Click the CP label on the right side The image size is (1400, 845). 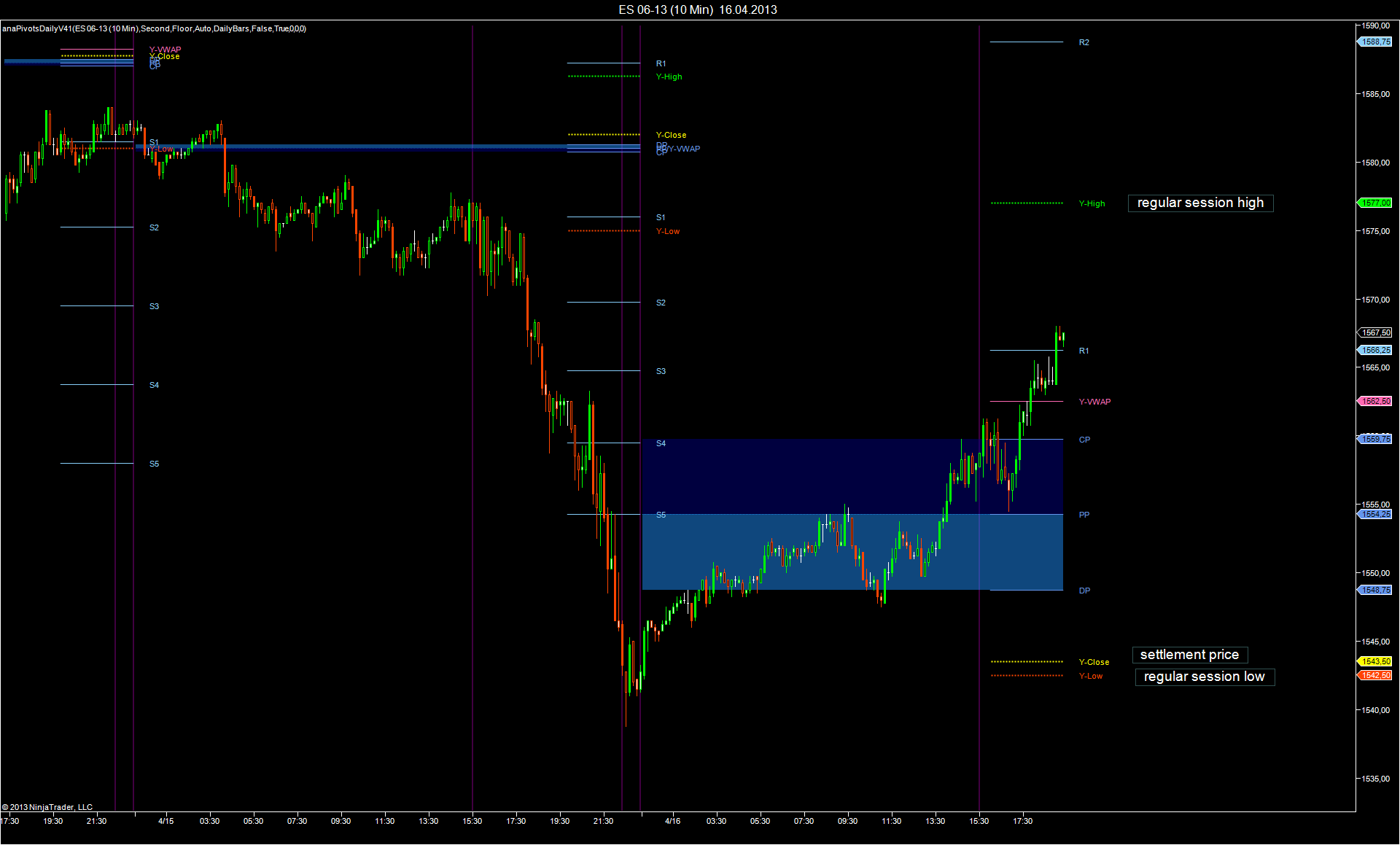[1084, 440]
